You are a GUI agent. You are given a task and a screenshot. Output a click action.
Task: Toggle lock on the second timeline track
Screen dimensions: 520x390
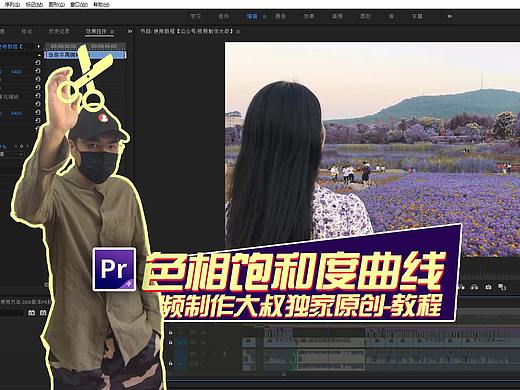[x=171, y=342]
